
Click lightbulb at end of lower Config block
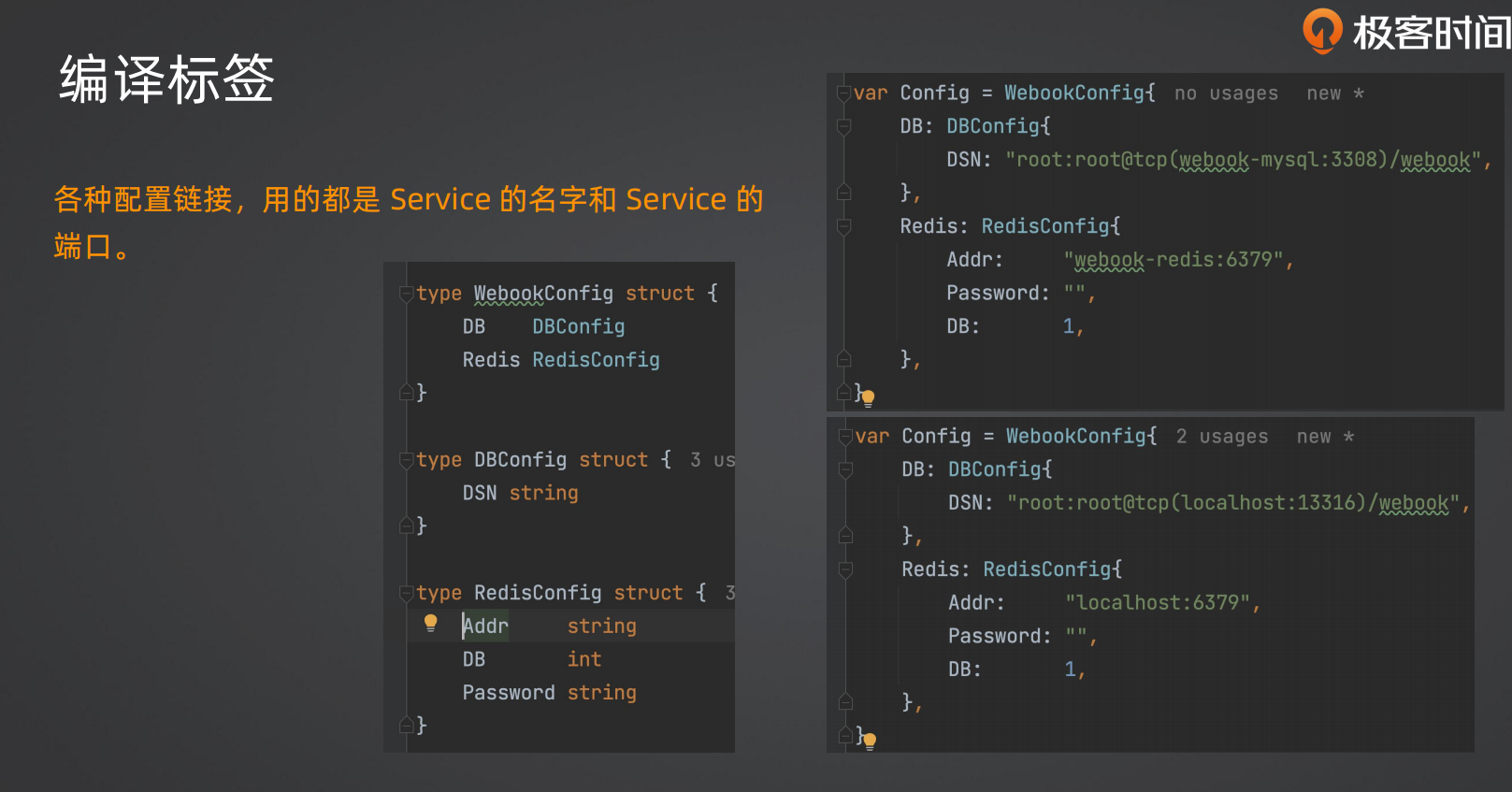click(870, 741)
